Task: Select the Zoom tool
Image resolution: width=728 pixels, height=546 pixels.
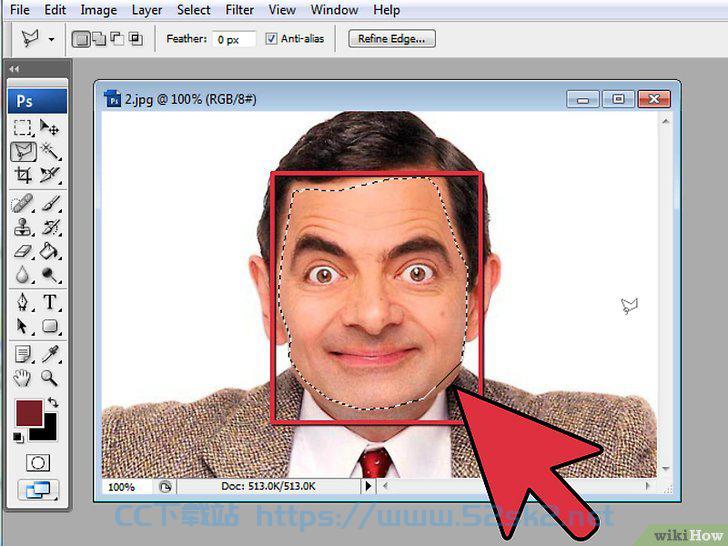Action: (49, 378)
